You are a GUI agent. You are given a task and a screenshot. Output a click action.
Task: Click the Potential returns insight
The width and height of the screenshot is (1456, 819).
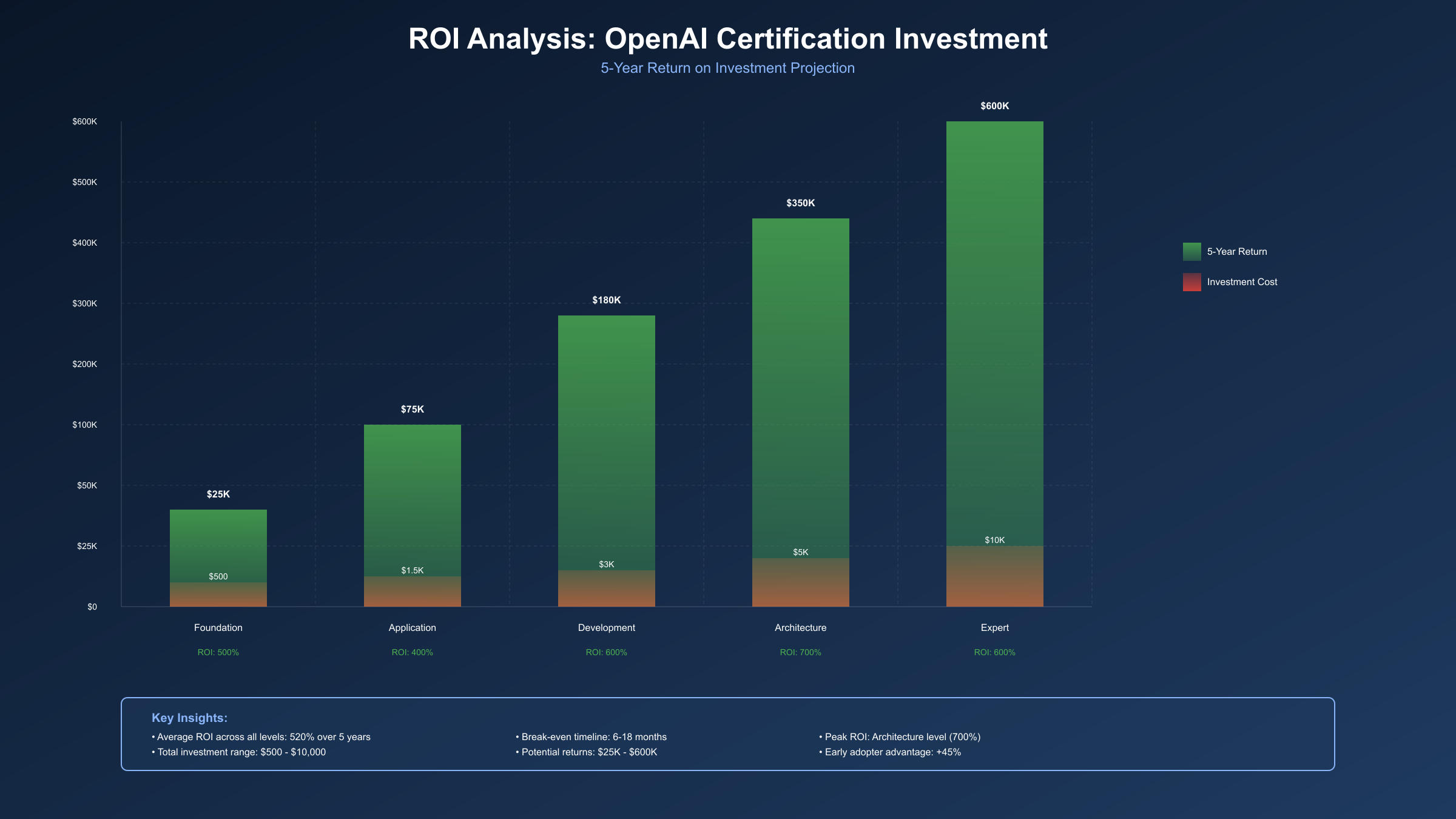click(x=586, y=752)
